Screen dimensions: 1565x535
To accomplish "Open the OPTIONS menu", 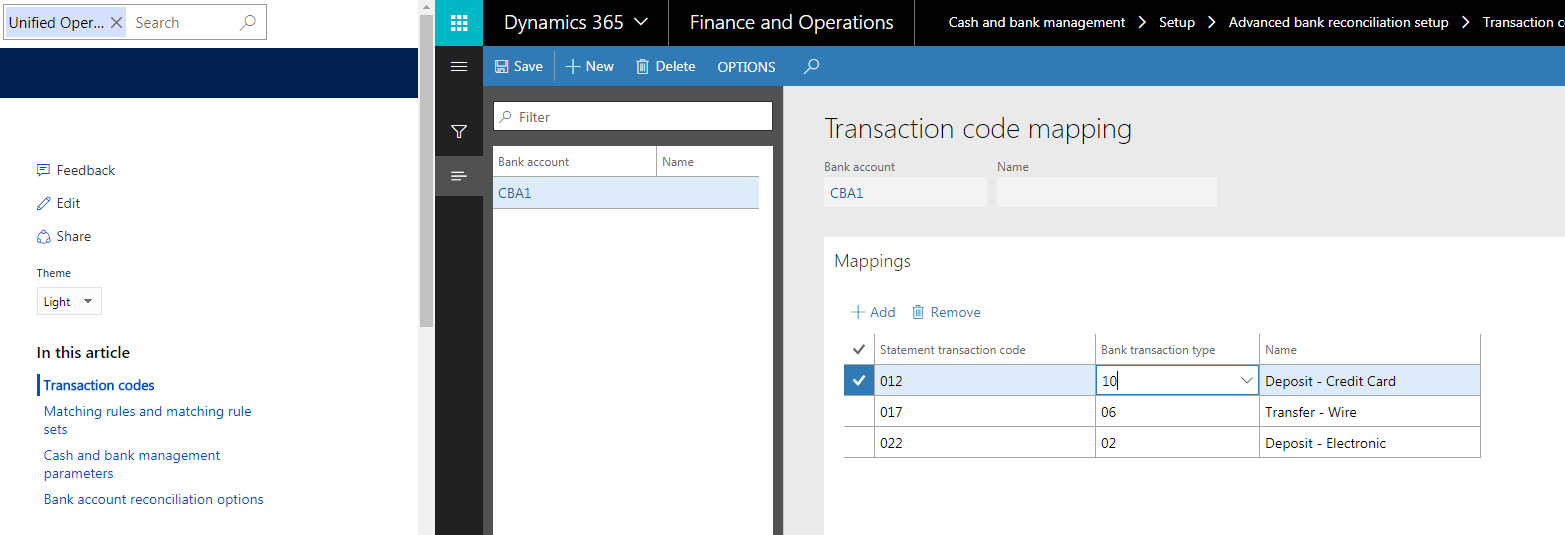I will click(x=746, y=67).
